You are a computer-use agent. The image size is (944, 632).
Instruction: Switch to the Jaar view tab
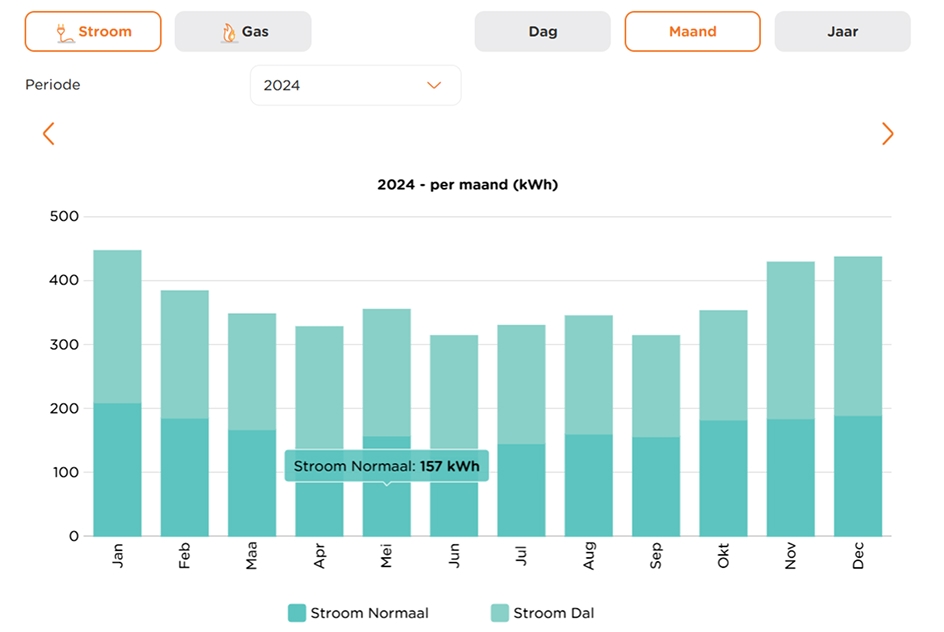[842, 32]
